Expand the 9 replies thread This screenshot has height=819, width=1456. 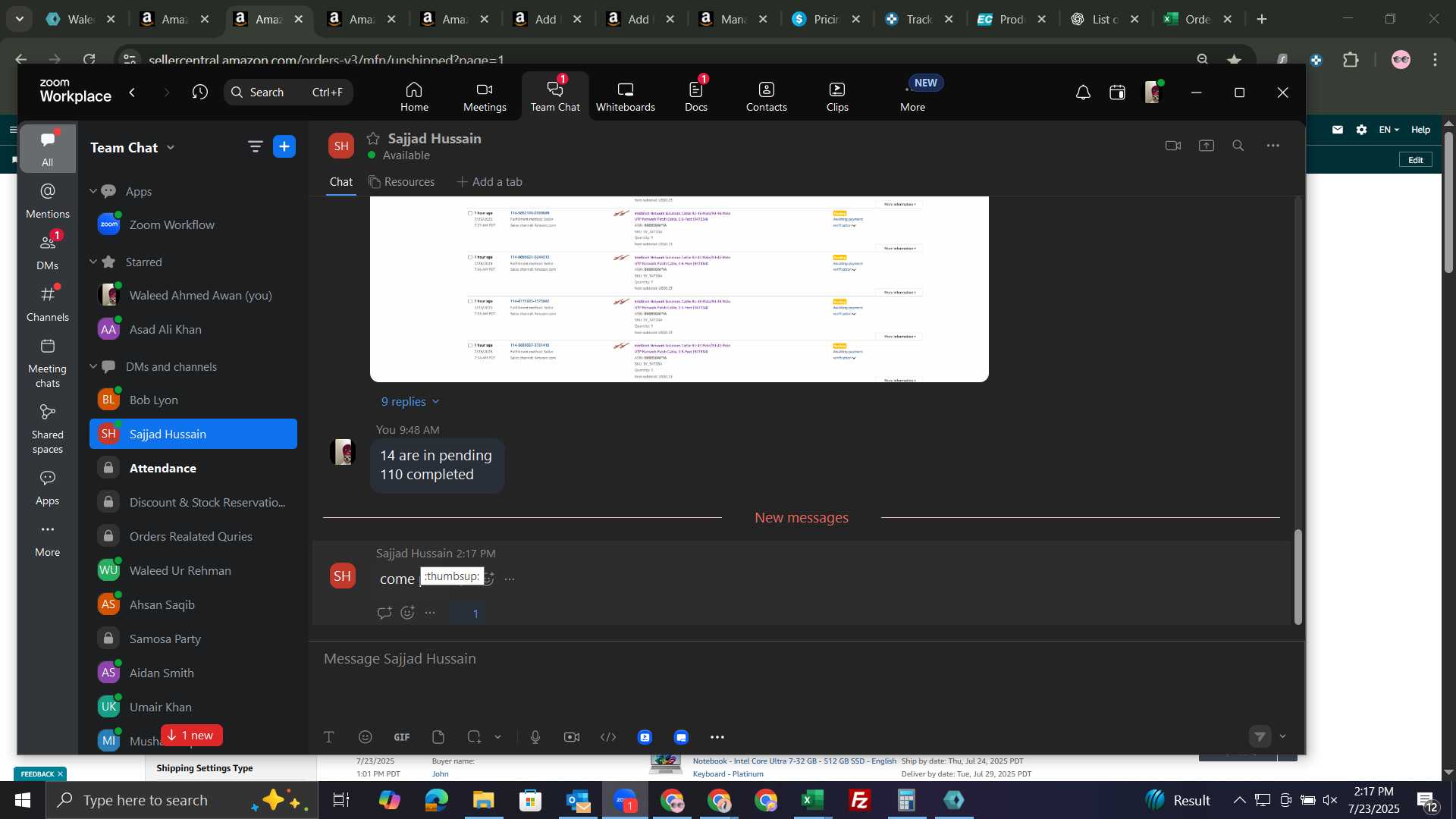tap(409, 402)
